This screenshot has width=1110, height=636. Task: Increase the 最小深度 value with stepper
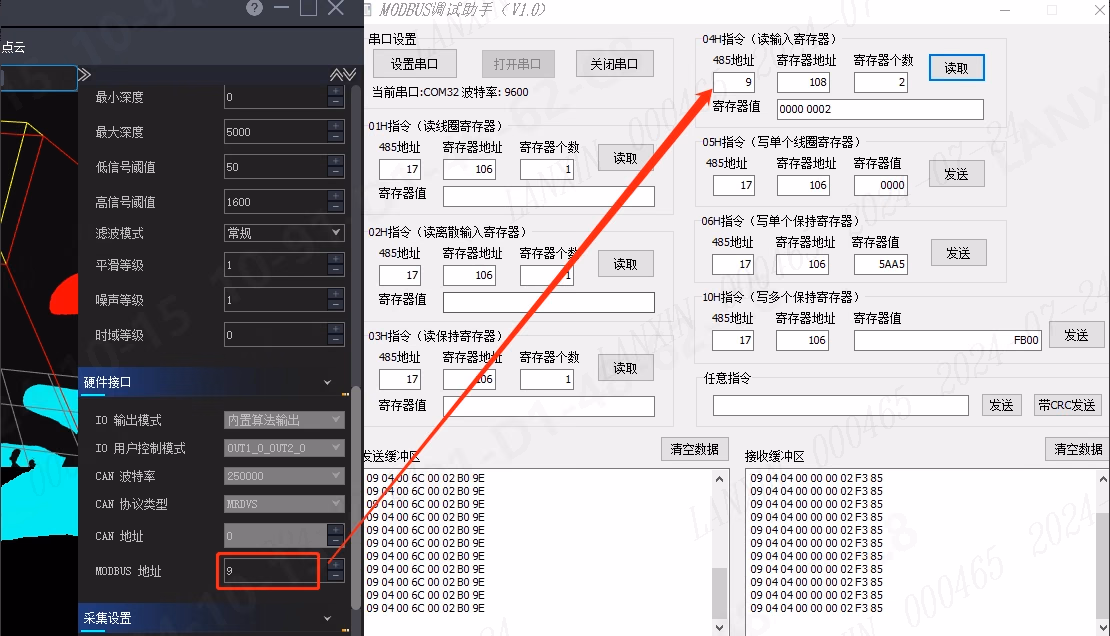(x=336, y=91)
